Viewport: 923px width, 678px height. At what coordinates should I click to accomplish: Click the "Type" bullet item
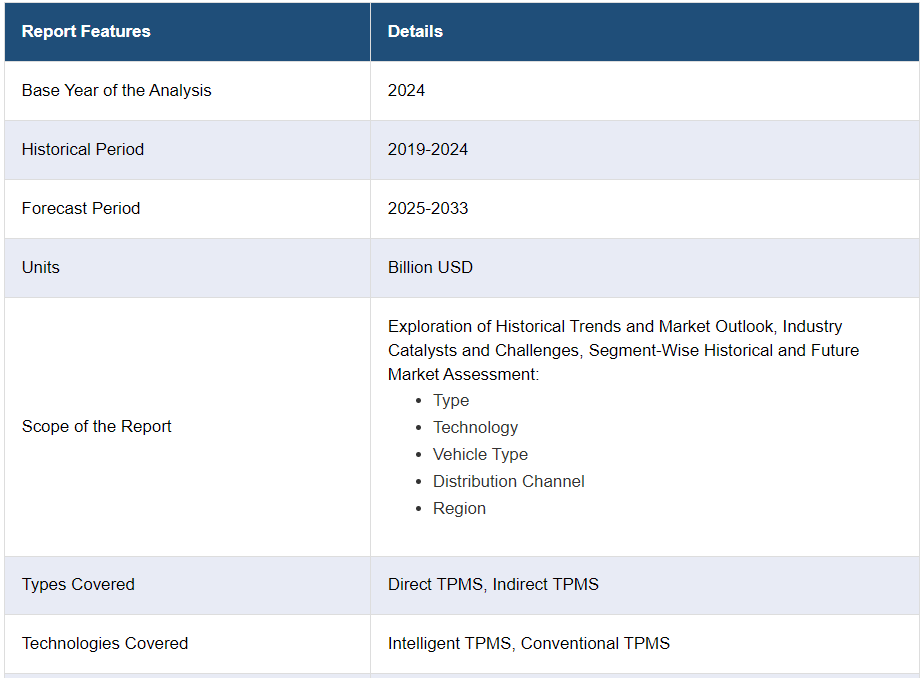point(451,400)
